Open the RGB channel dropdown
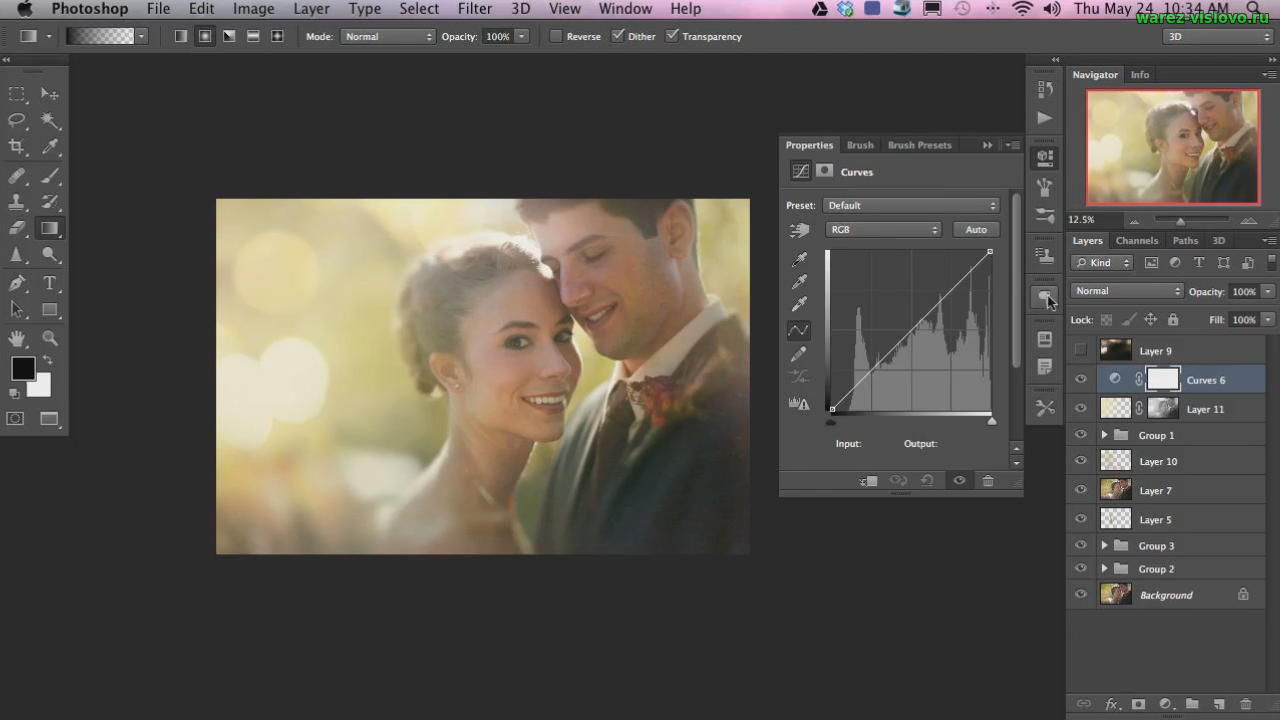Image resolution: width=1280 pixels, height=720 pixels. point(884,230)
